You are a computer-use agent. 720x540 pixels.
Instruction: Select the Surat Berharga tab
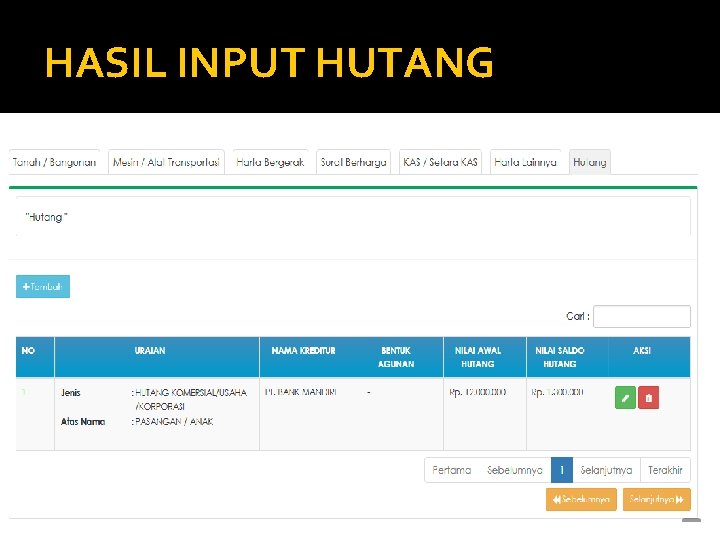click(354, 162)
